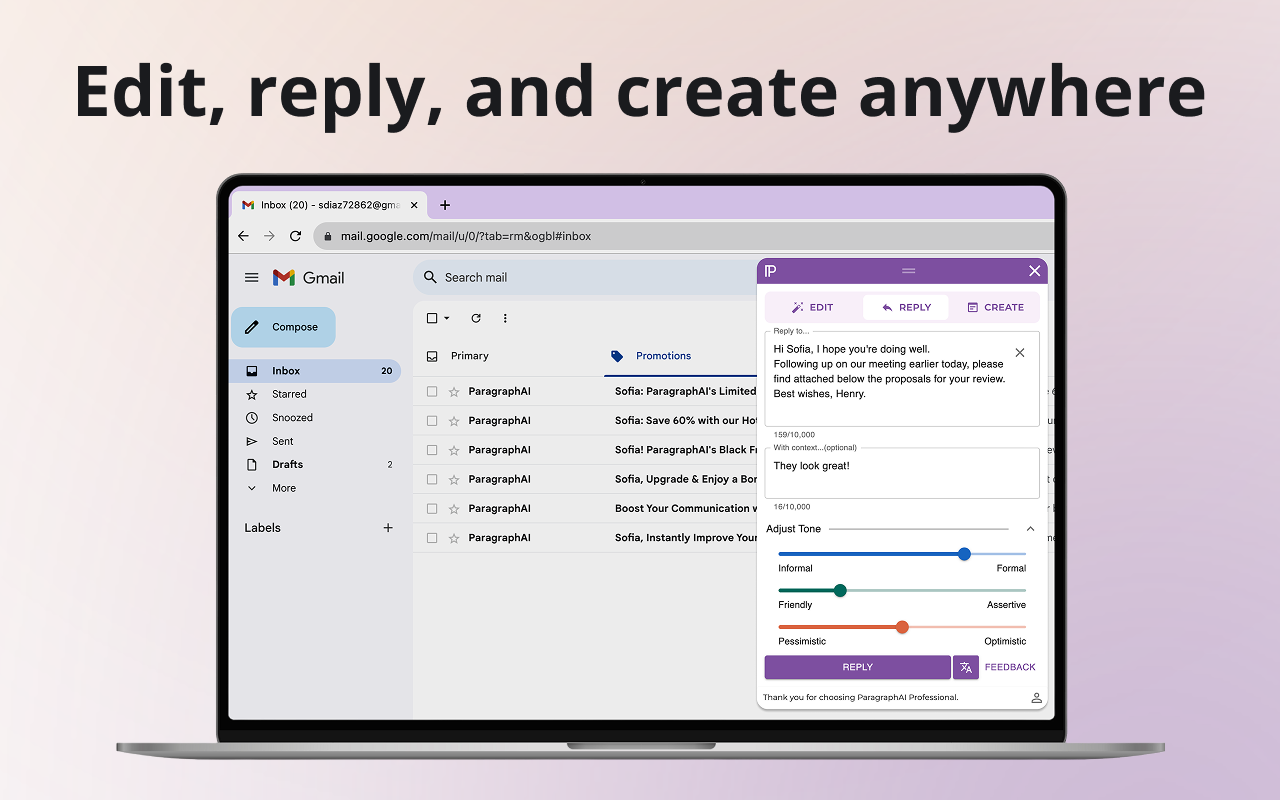The image size is (1280, 800).
Task: Open the ParagraphAI account profile icon
Action: [1036, 697]
